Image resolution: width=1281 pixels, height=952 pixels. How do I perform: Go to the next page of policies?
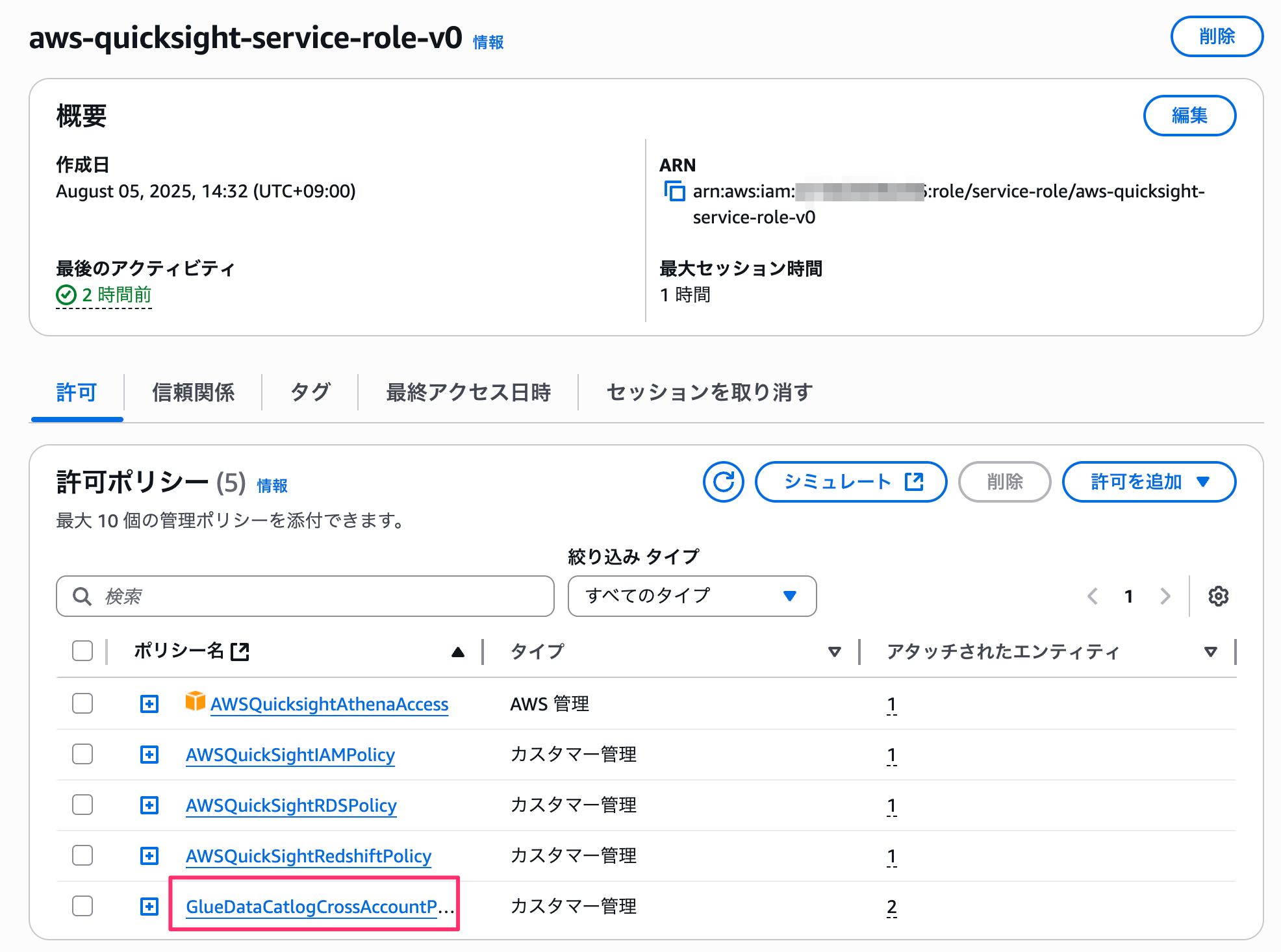1165,596
